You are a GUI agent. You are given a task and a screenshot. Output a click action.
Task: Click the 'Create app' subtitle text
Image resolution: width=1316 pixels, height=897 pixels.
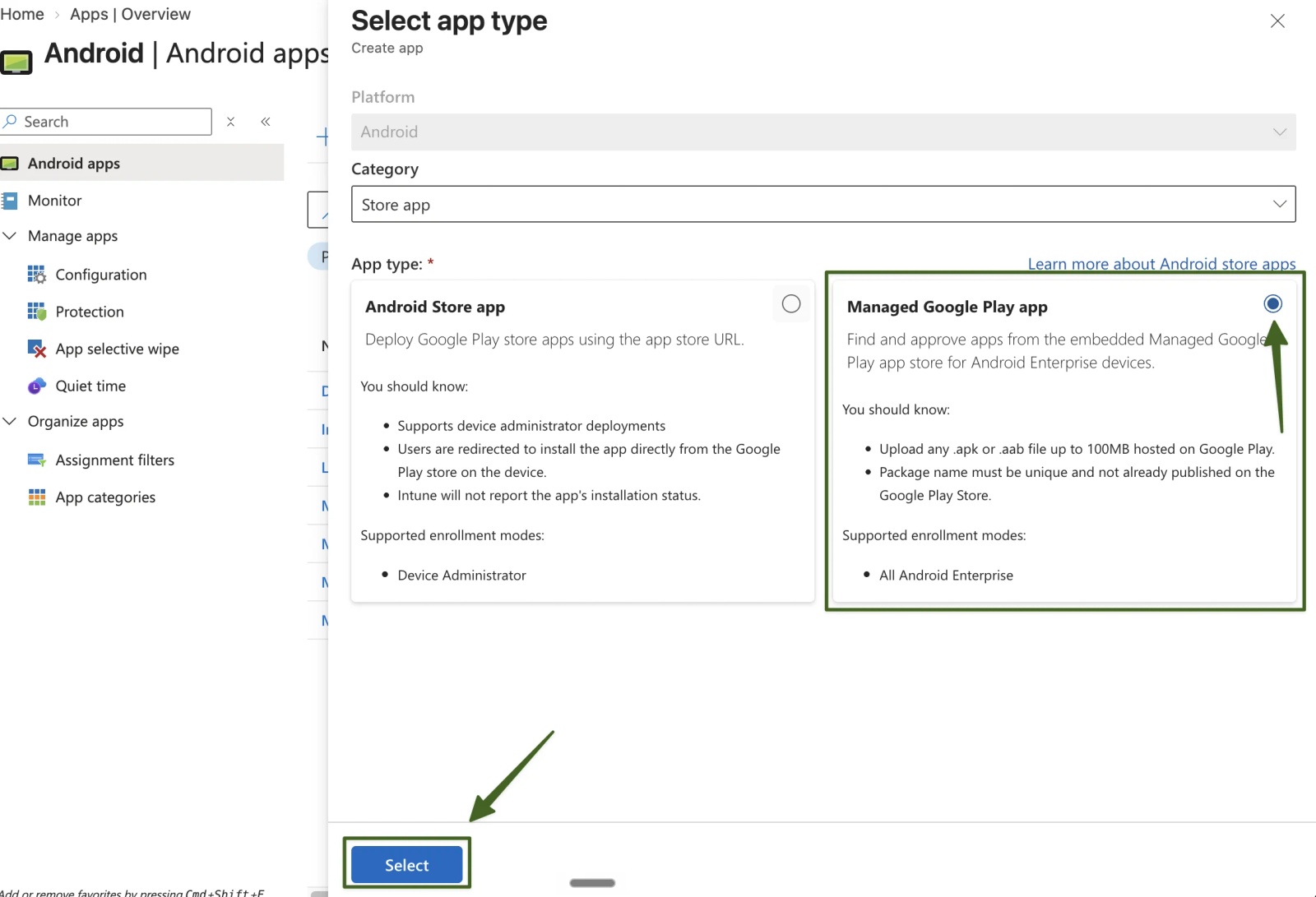tap(387, 49)
